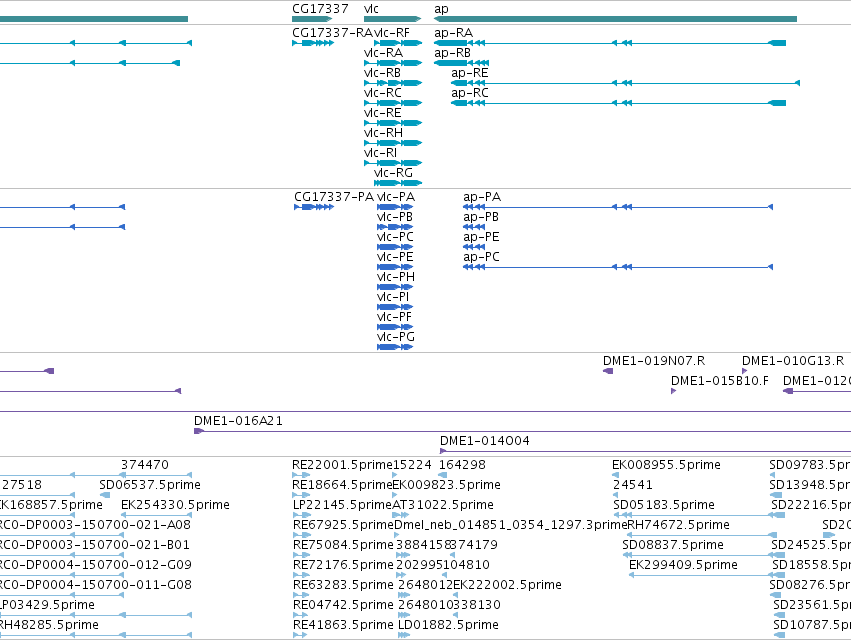Select transcript vlc-RI label
Viewport: 851px width, 640px height.
click(380, 153)
